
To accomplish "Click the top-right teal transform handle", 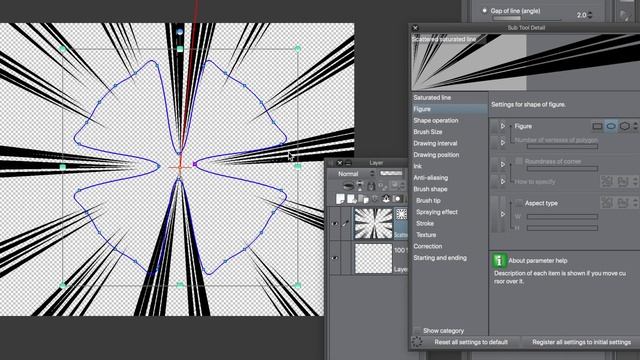I will [298, 49].
